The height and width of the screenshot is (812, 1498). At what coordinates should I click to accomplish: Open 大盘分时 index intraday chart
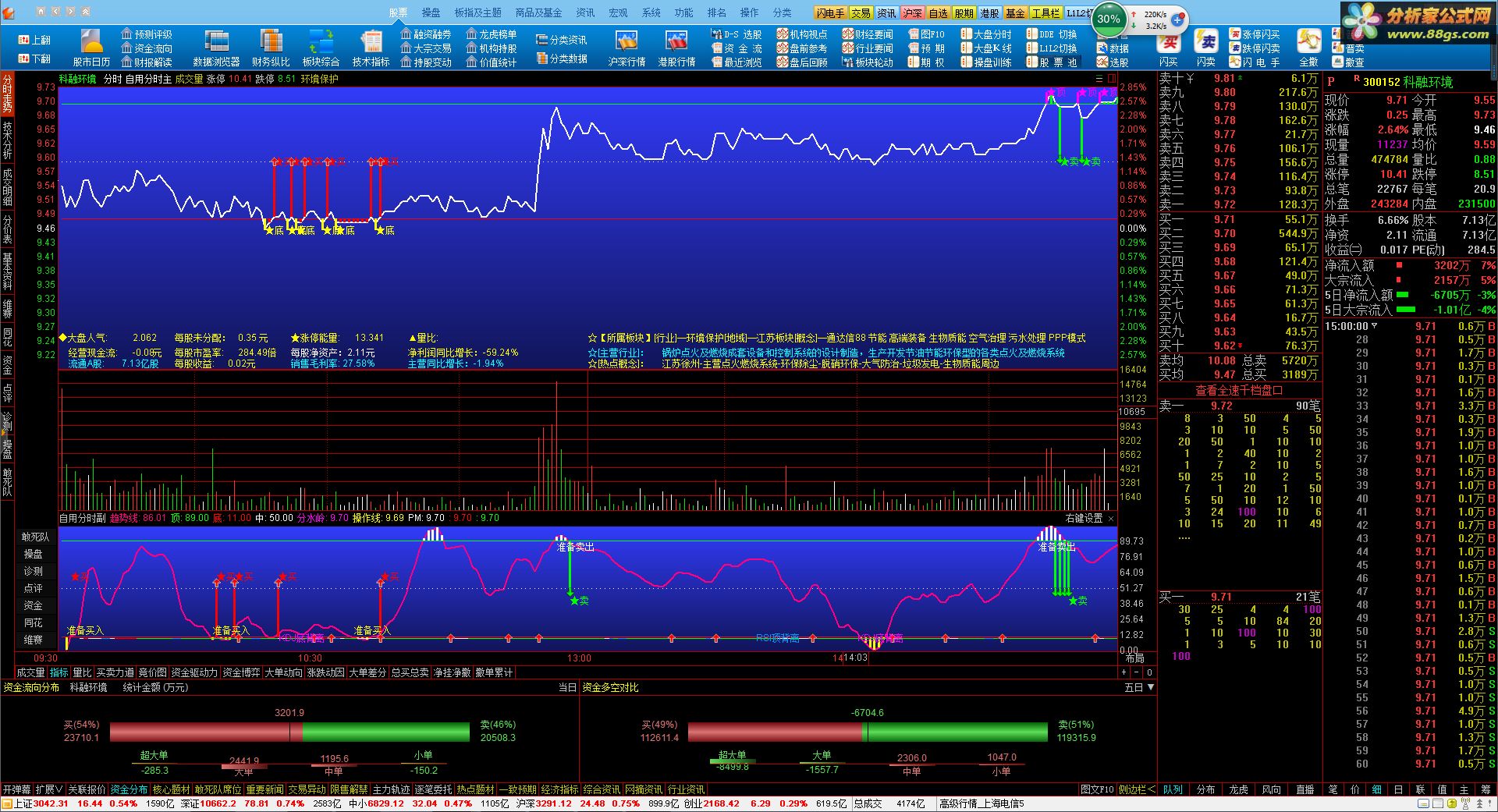(x=985, y=34)
